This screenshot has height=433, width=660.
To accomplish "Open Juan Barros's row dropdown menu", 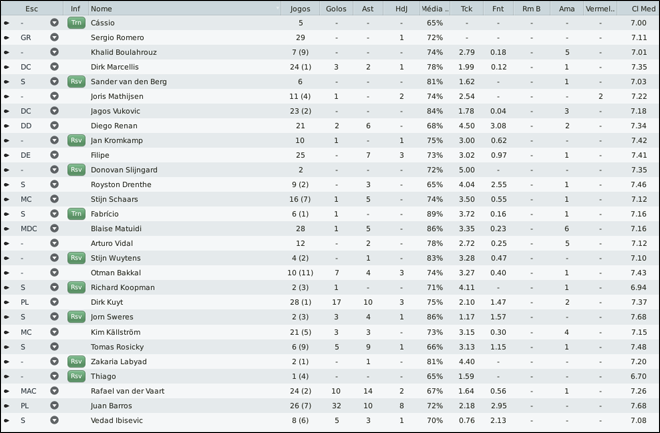I will pos(54,405).
